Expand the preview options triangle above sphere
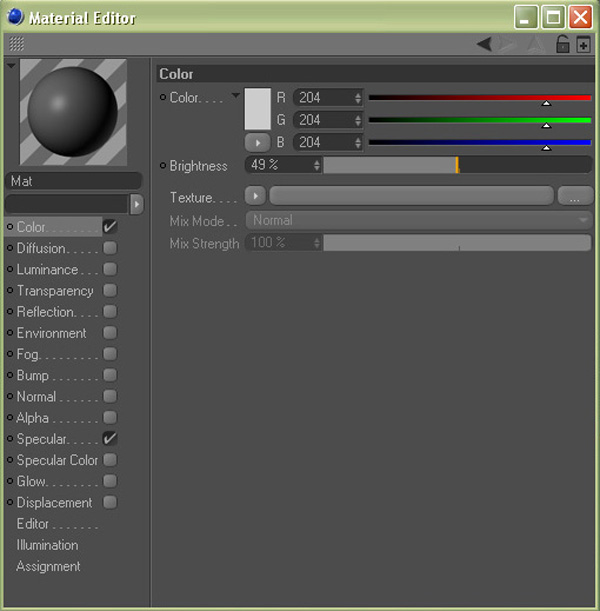 pyautogui.click(x=11, y=66)
